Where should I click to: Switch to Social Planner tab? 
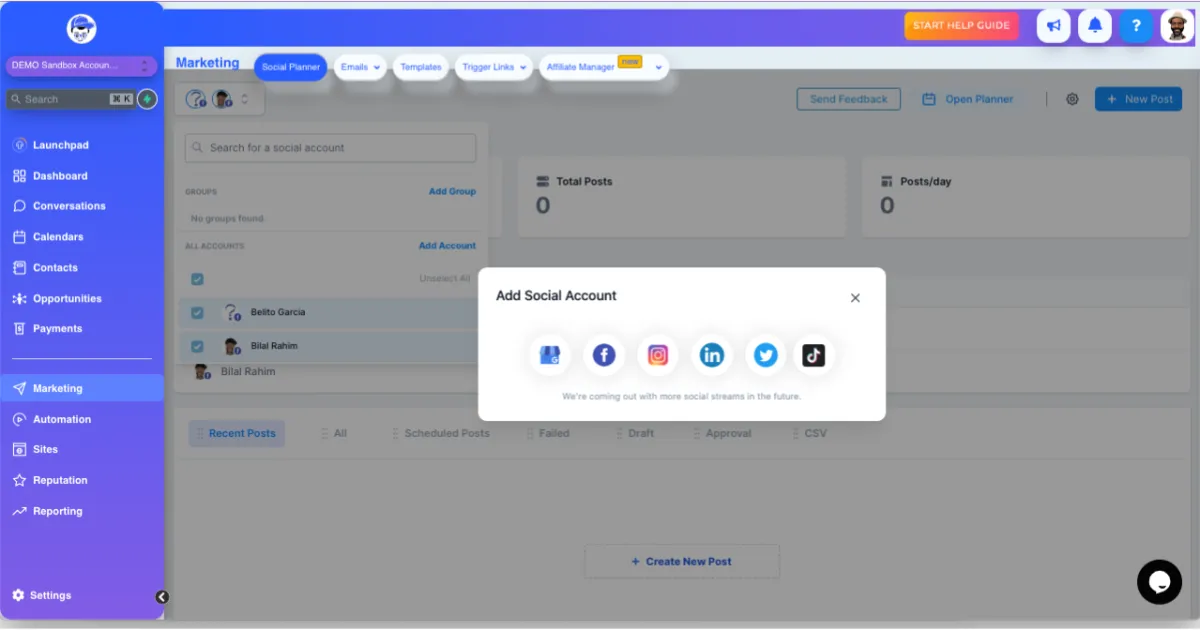[x=290, y=67]
